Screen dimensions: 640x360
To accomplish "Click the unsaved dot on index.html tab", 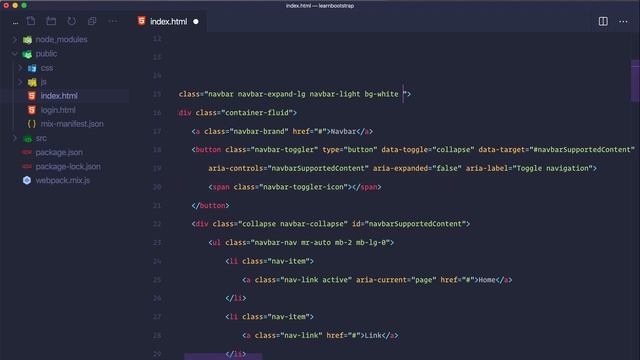I will [x=196, y=21].
